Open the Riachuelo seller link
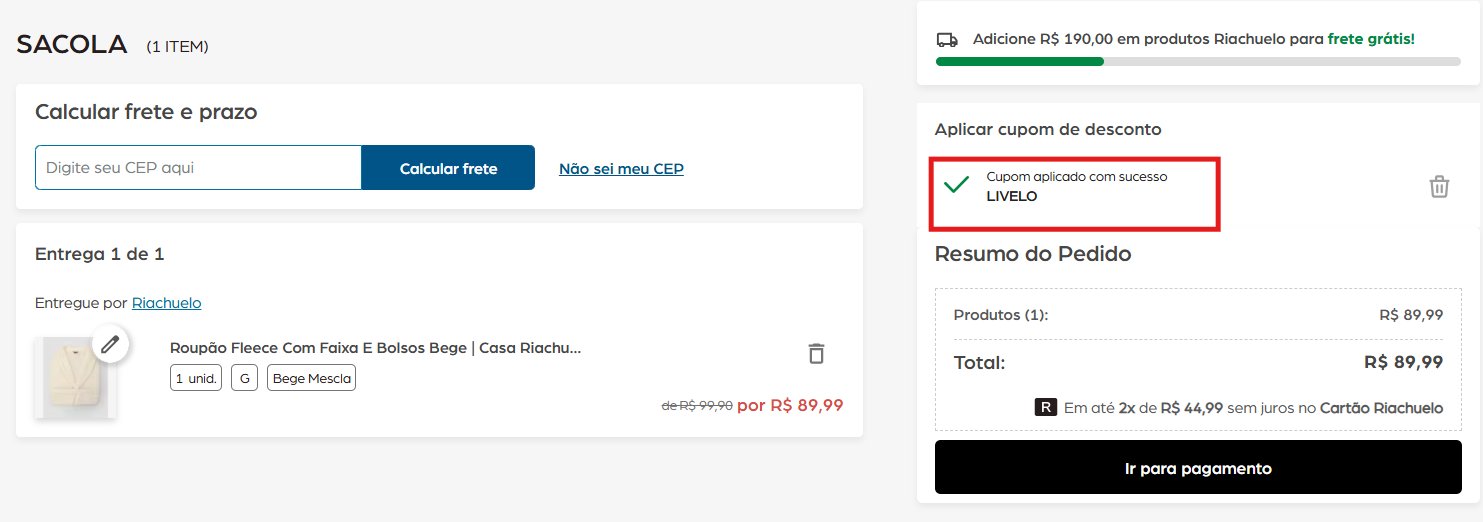The image size is (1483, 522). click(x=167, y=302)
